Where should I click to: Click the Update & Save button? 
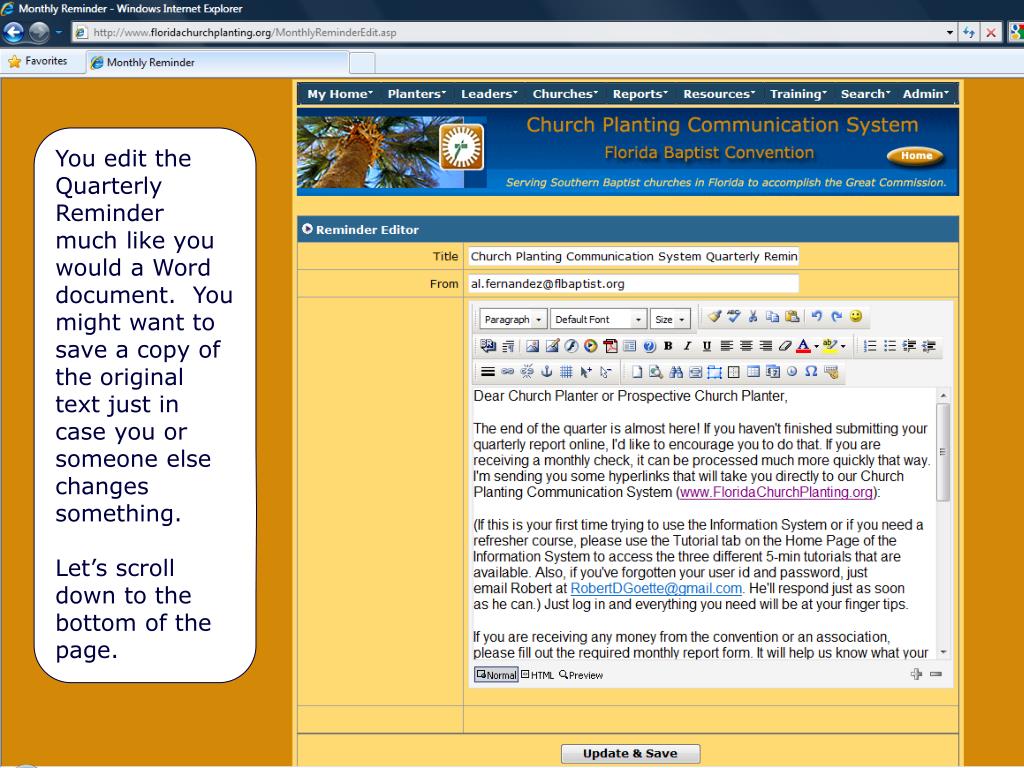(630, 754)
